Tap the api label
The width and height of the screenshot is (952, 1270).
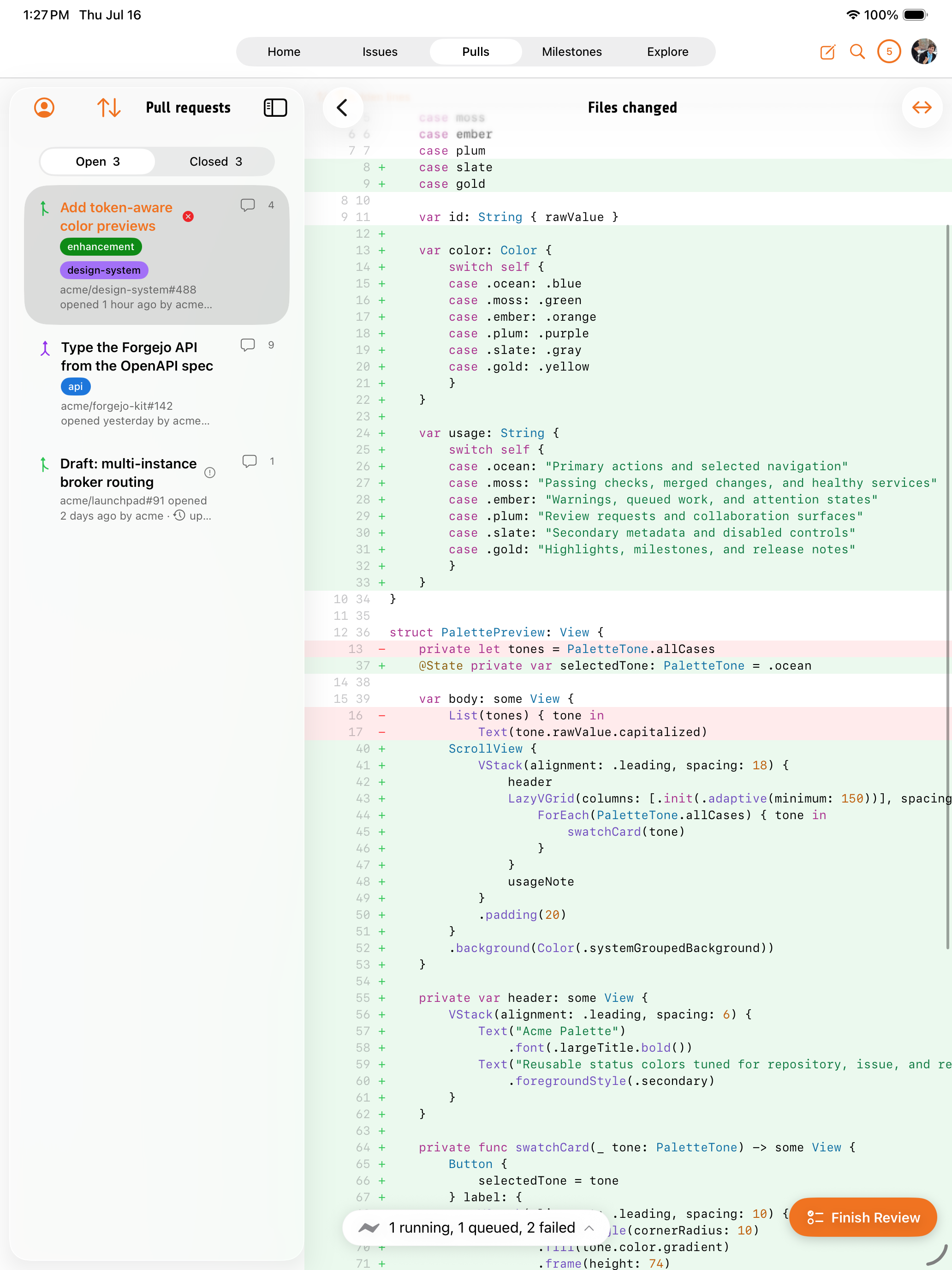click(76, 386)
